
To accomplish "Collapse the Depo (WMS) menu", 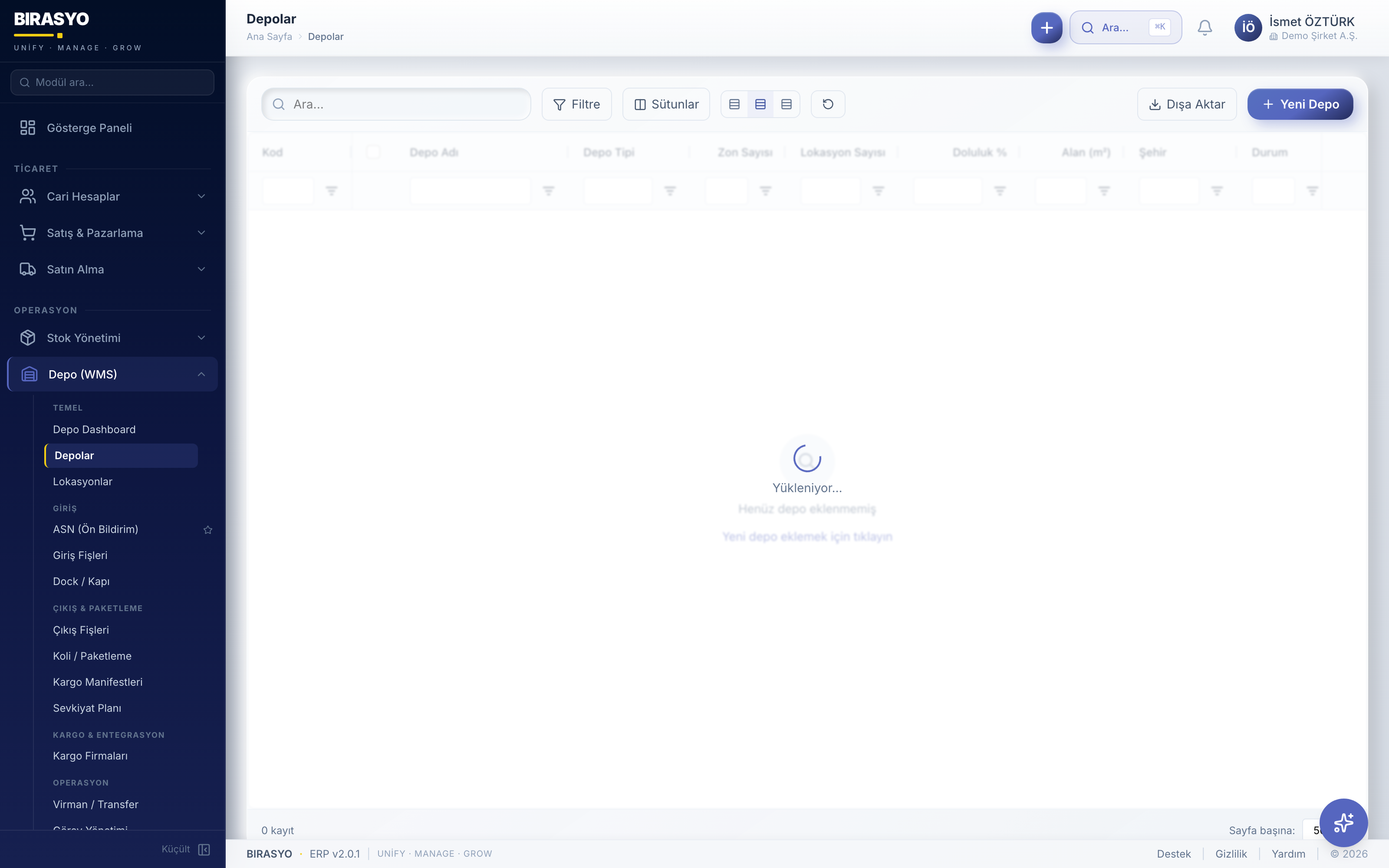I will 201,374.
